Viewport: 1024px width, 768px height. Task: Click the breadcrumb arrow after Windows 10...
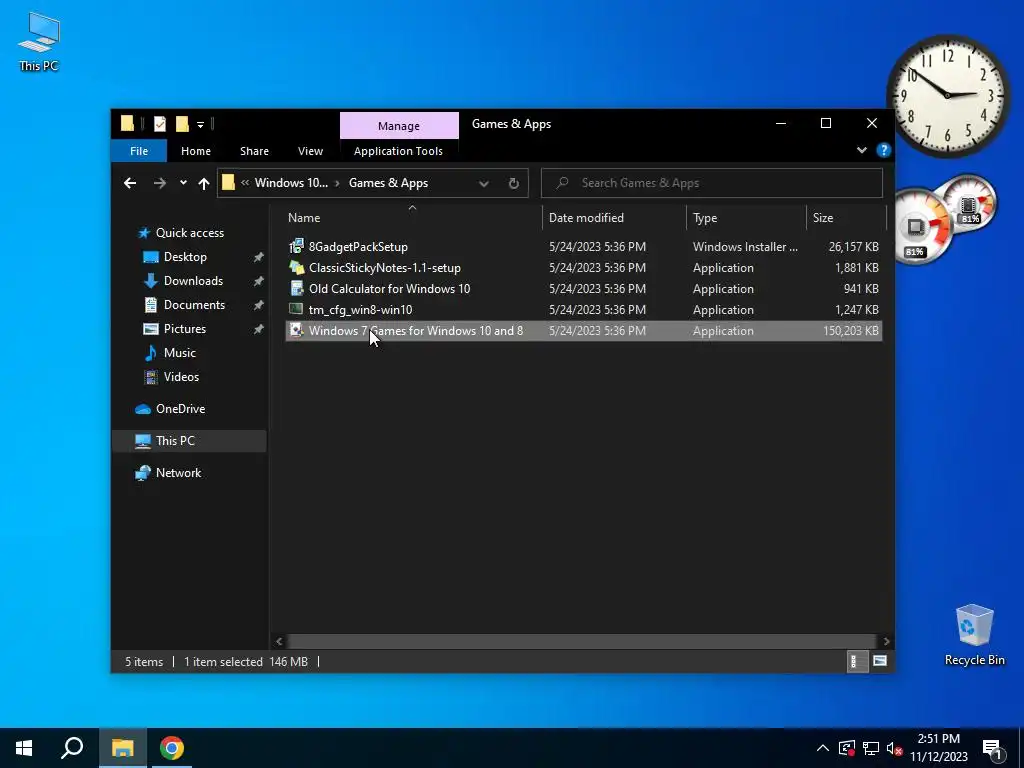click(x=338, y=184)
